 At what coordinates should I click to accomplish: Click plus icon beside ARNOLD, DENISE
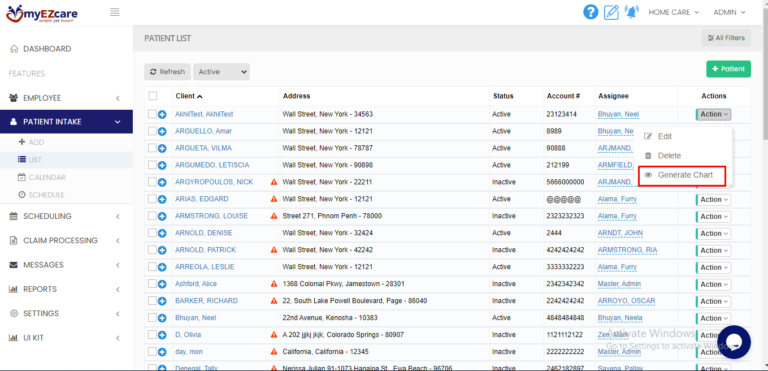[162, 233]
